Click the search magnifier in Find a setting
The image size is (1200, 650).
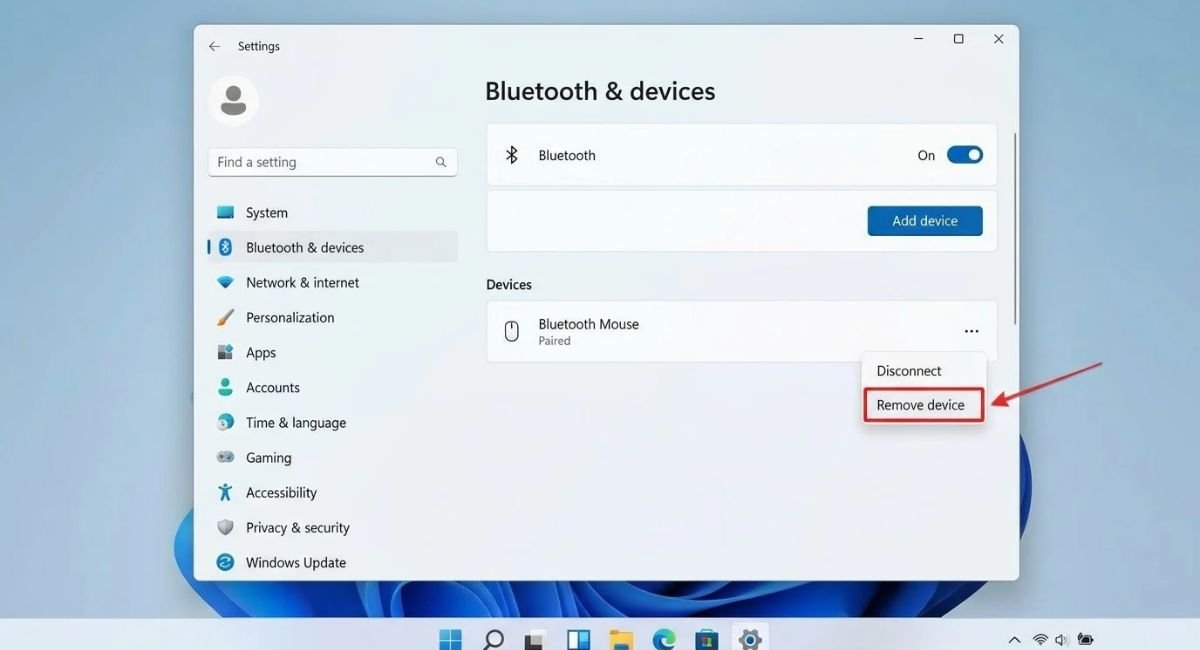[441, 162]
